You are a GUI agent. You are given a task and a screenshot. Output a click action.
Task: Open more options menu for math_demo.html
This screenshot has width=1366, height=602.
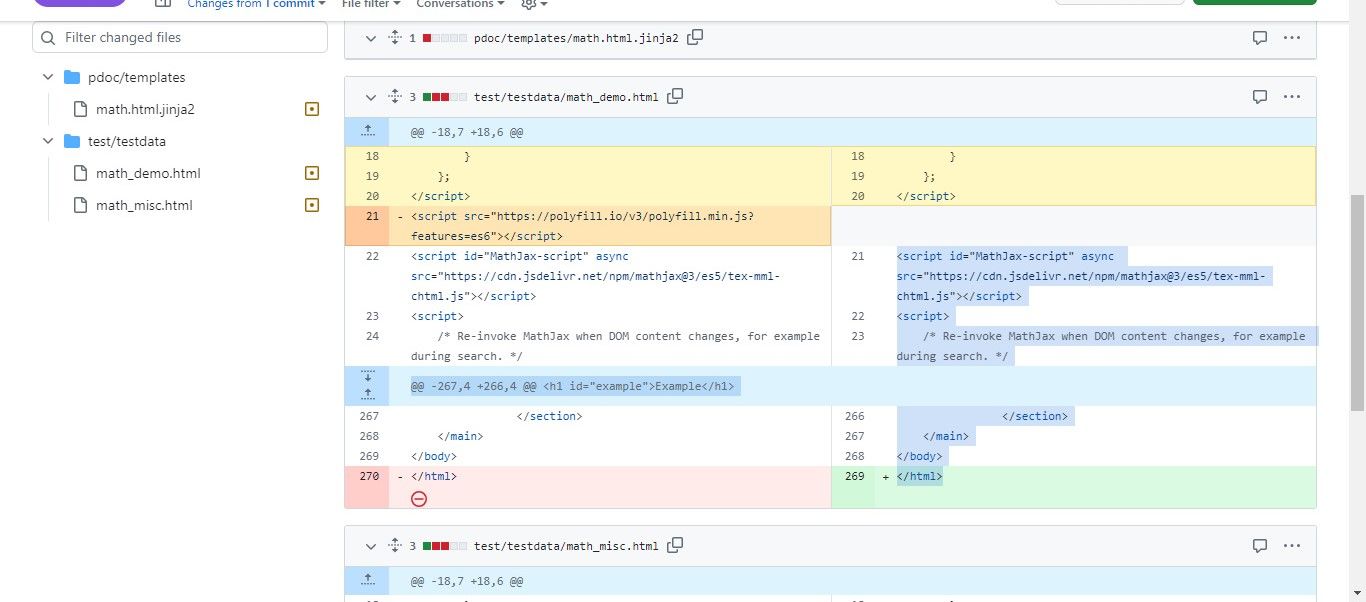[1292, 97]
